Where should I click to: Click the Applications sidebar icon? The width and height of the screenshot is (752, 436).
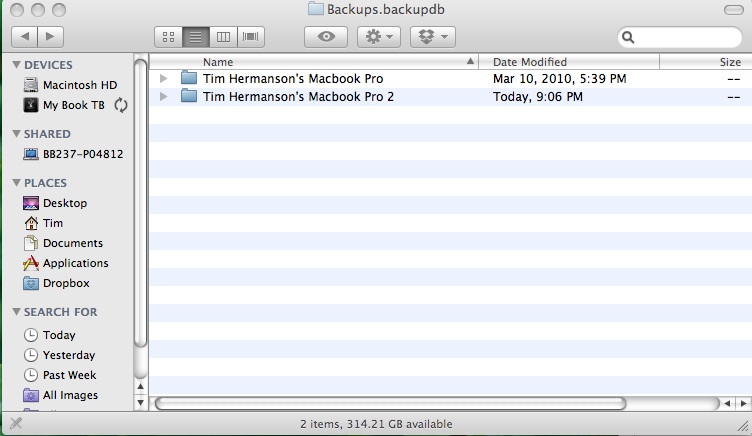pyautogui.click(x=31, y=263)
